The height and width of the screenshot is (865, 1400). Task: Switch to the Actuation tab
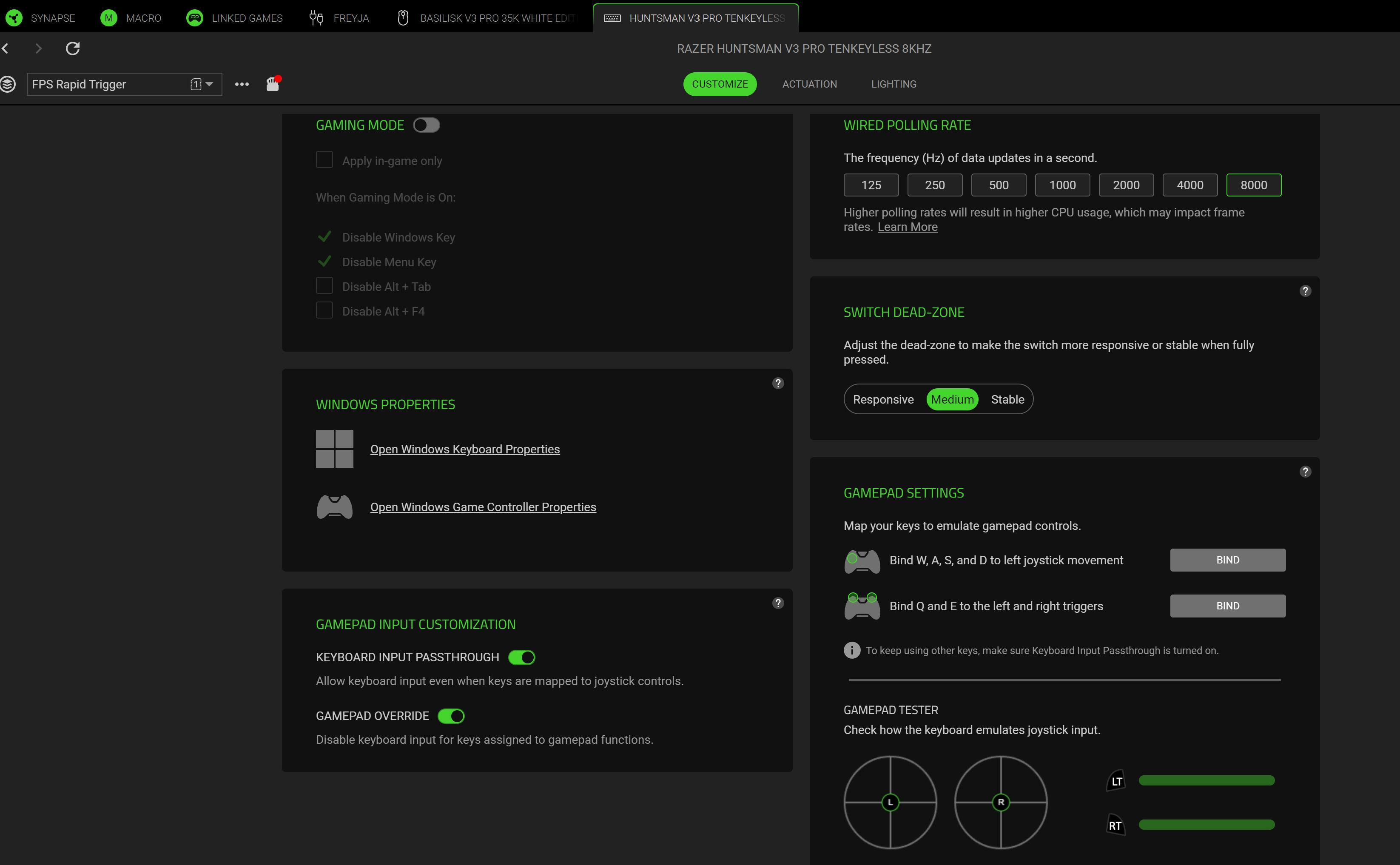point(809,84)
